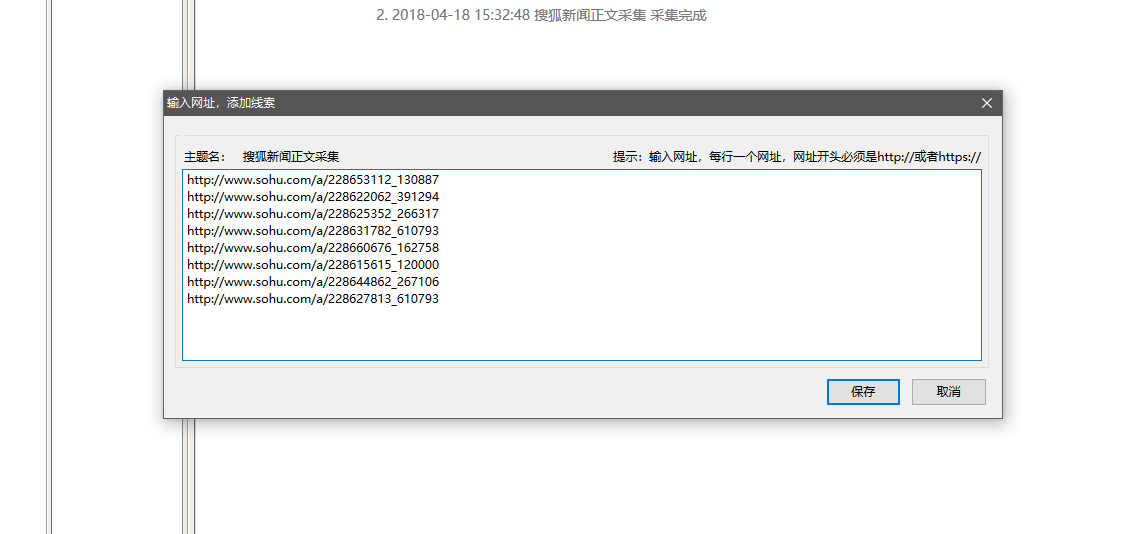Close the 输入网址 dialog
1128x534 pixels.
click(986, 103)
